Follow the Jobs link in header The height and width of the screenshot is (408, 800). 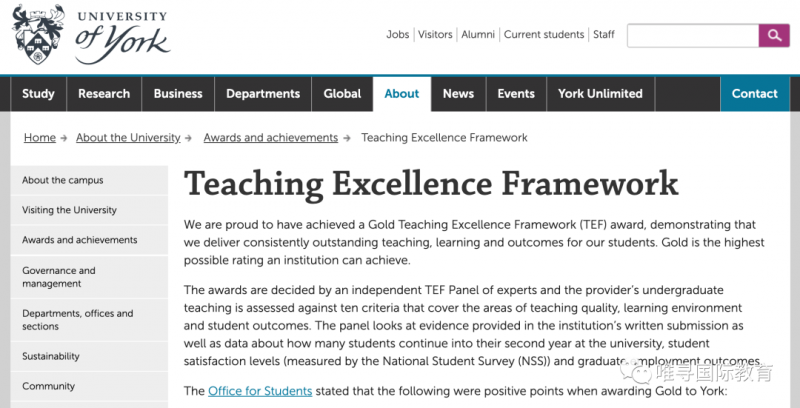[x=398, y=35]
